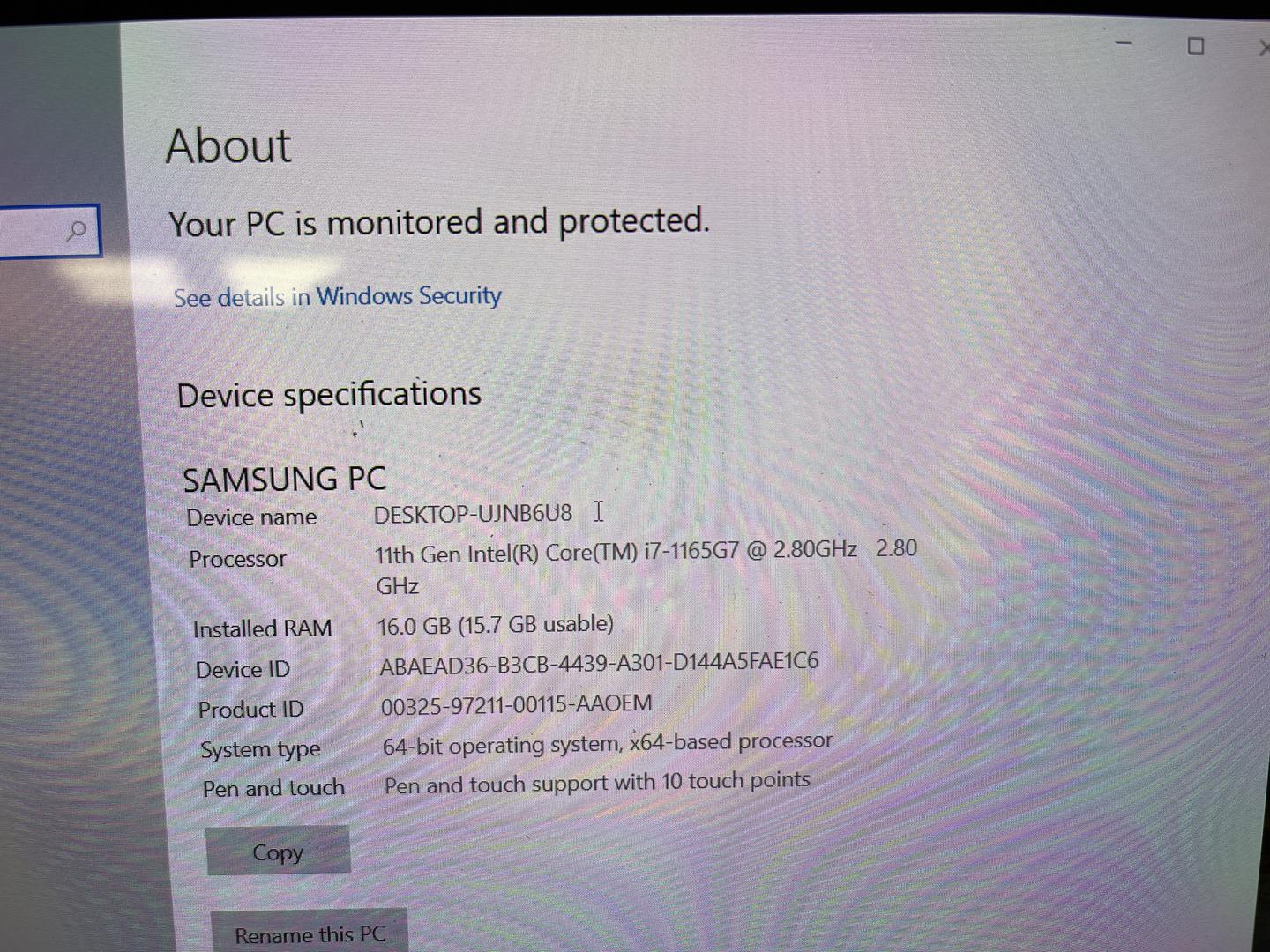The width and height of the screenshot is (1270, 952).
Task: Click the 16.0 GB installed RAM value
Action: [x=495, y=625]
